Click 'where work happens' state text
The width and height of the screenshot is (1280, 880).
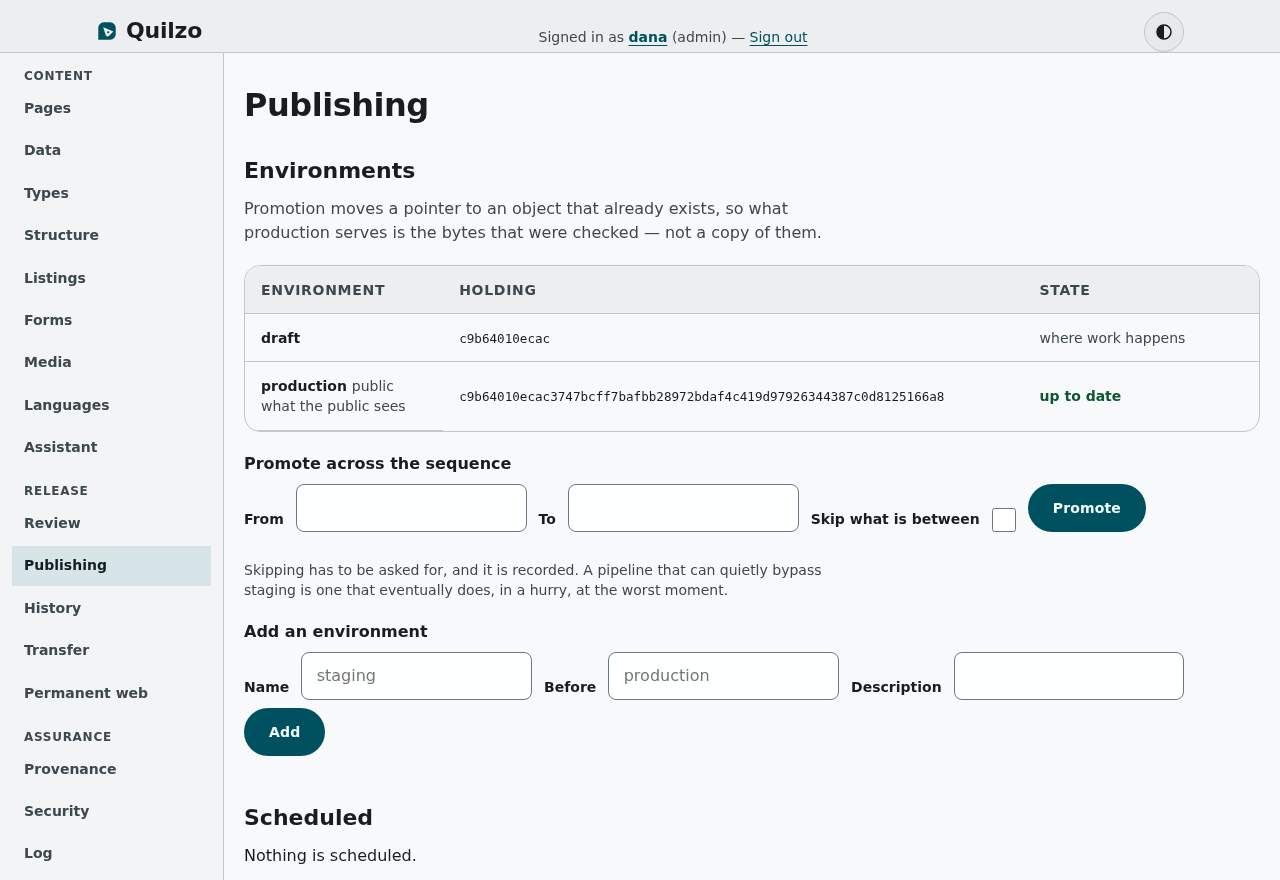1112,338
